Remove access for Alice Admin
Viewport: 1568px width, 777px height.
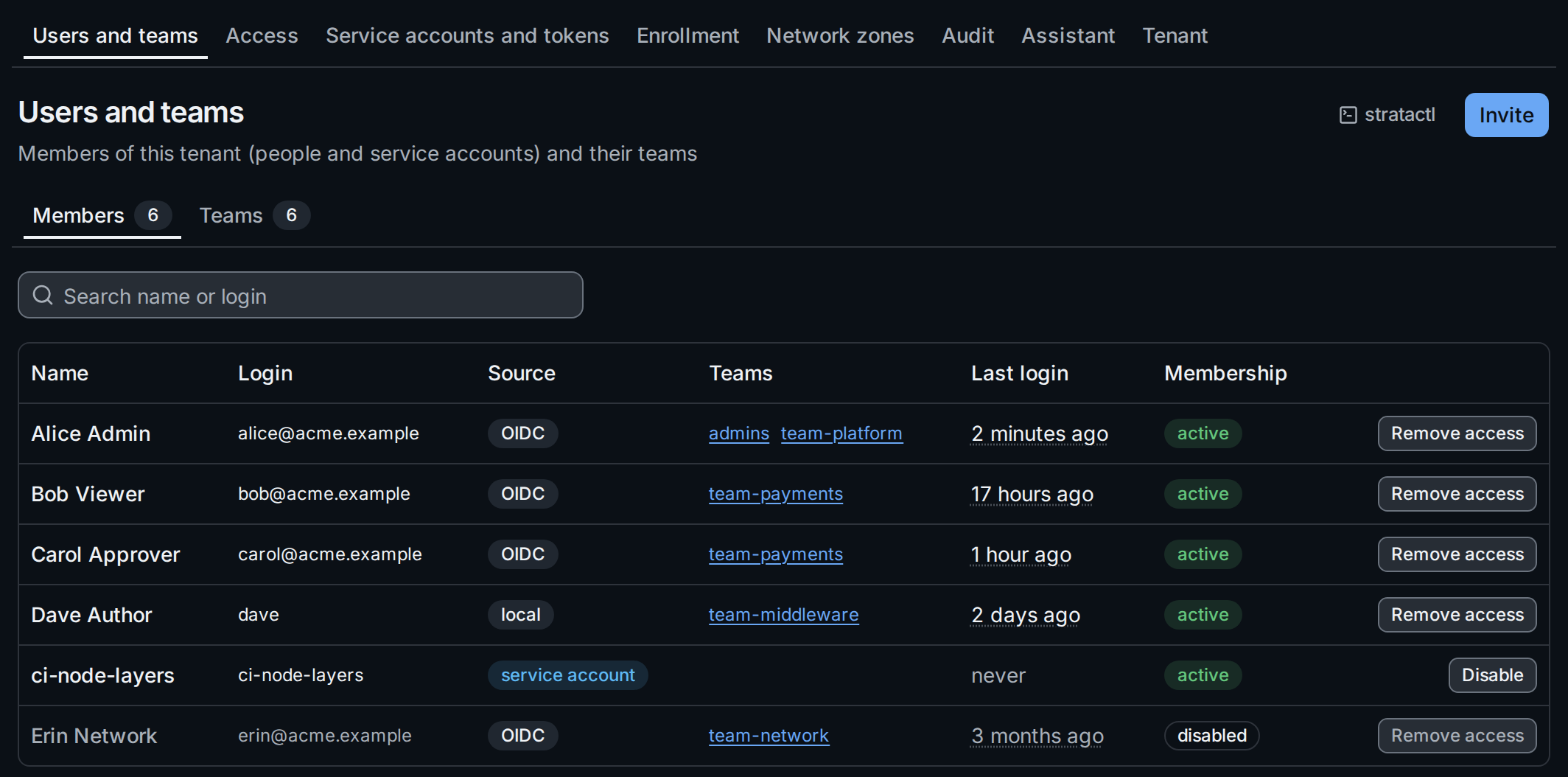pos(1457,433)
